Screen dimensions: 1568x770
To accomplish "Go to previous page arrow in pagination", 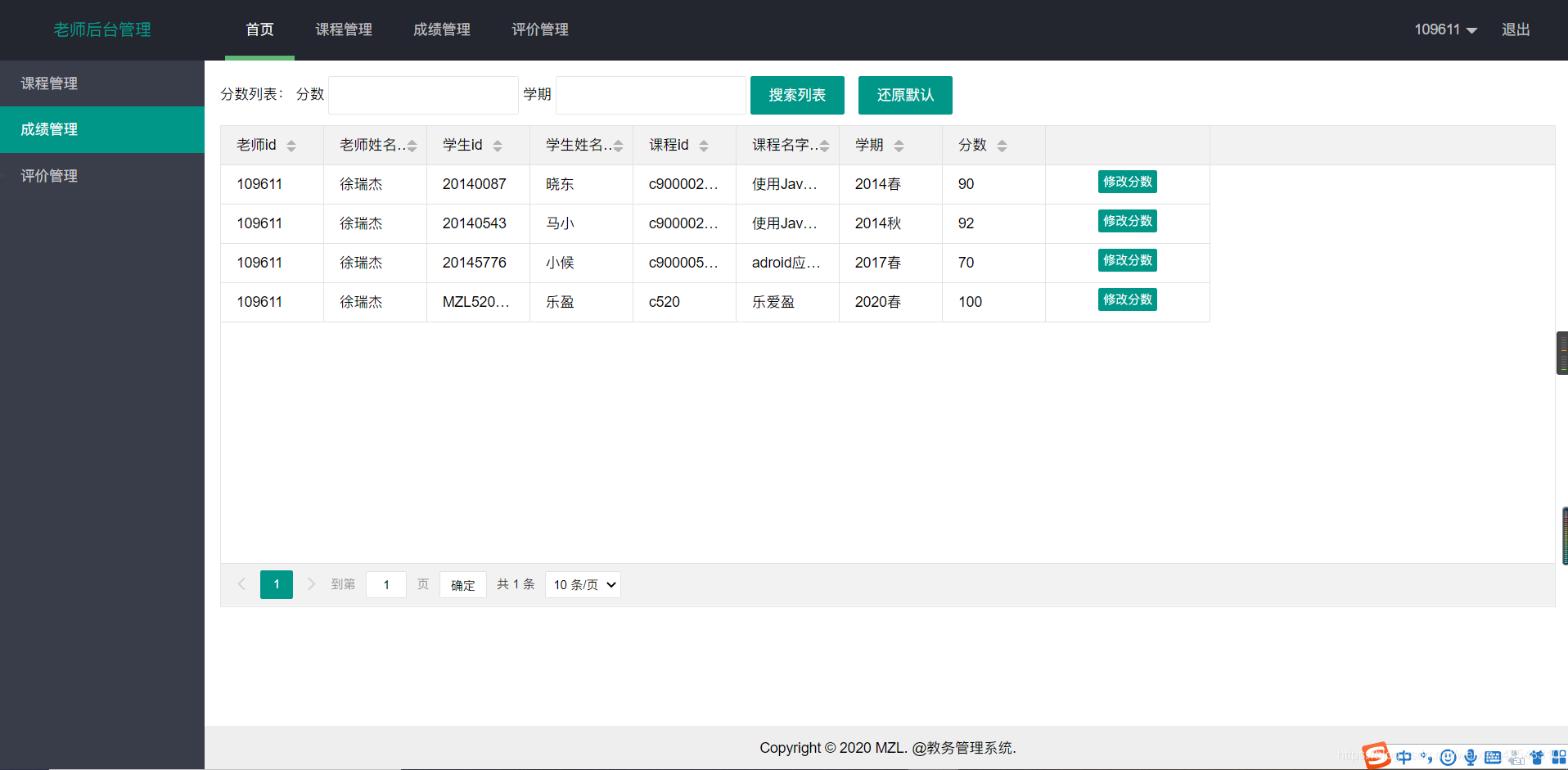I will (241, 584).
